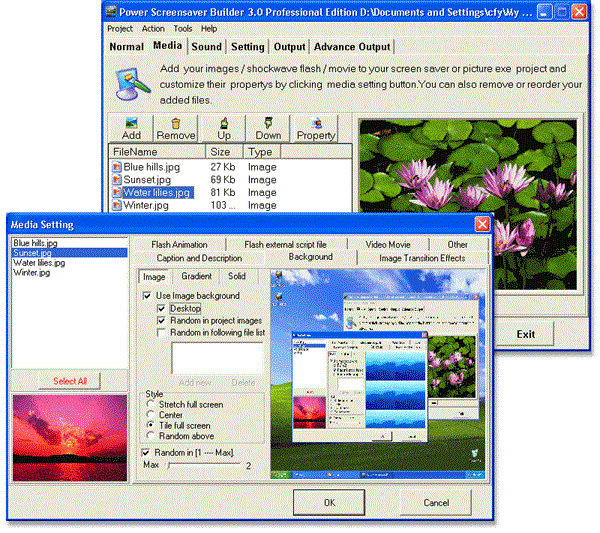Move the file up with the Up button
The image size is (600, 533).
click(x=224, y=129)
